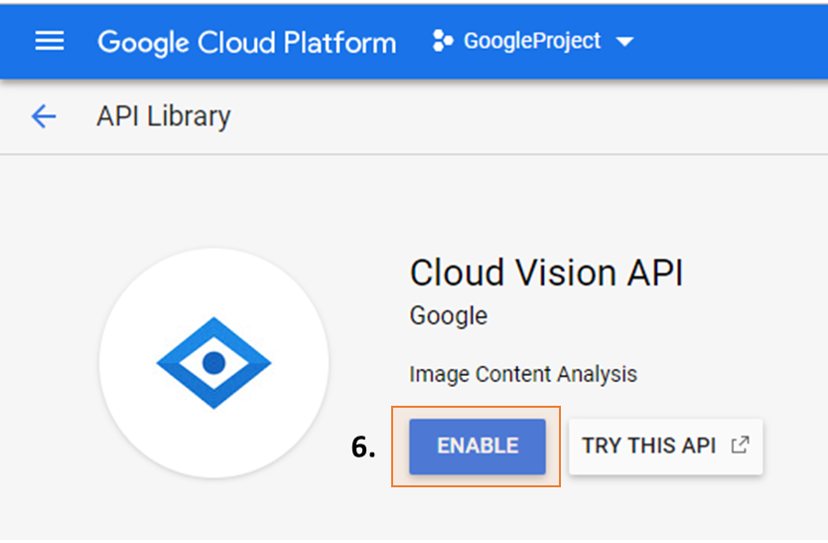Go back using the blue arrow
The height and width of the screenshot is (543, 828).
pyautogui.click(x=44, y=116)
